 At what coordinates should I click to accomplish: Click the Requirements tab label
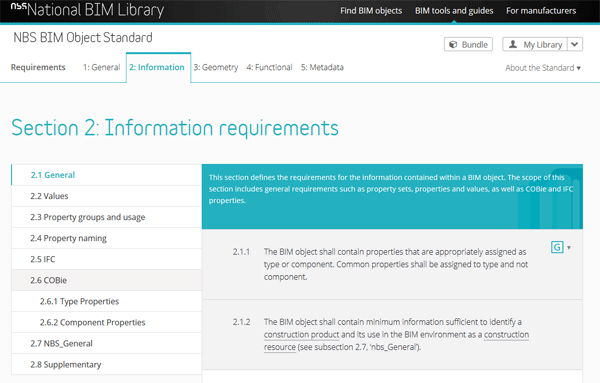(38, 67)
